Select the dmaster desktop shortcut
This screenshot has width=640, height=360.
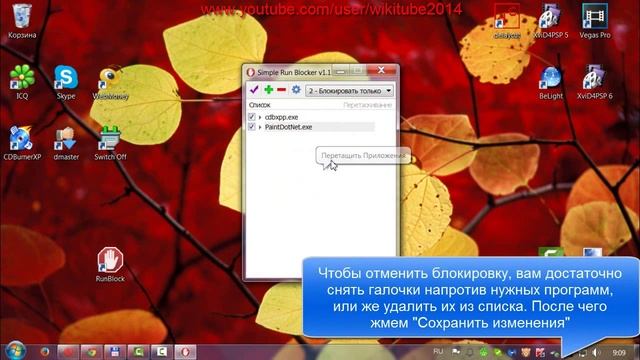pos(66,143)
